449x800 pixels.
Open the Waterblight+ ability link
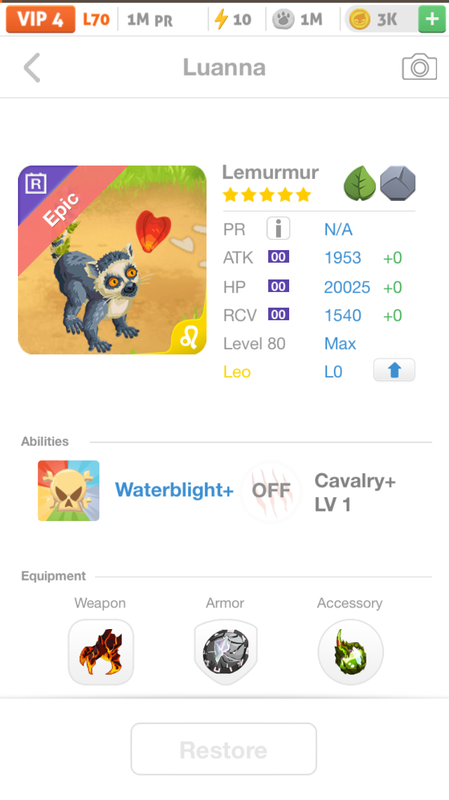point(174,490)
